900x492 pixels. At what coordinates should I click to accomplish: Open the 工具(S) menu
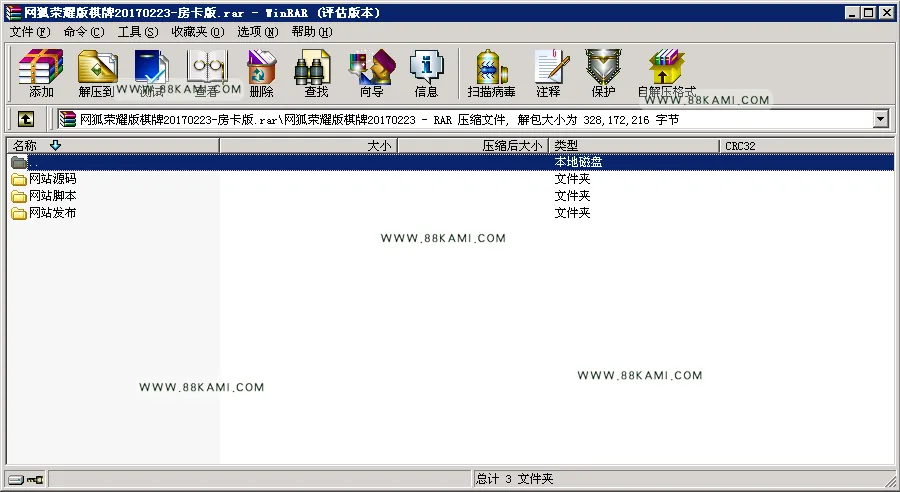click(138, 32)
